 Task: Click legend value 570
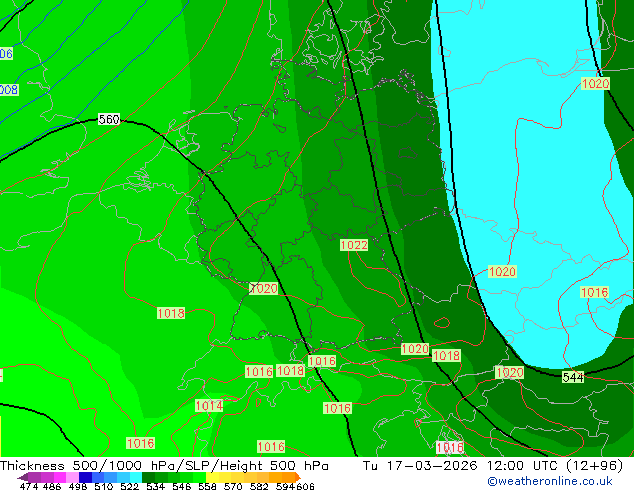coord(233,486)
